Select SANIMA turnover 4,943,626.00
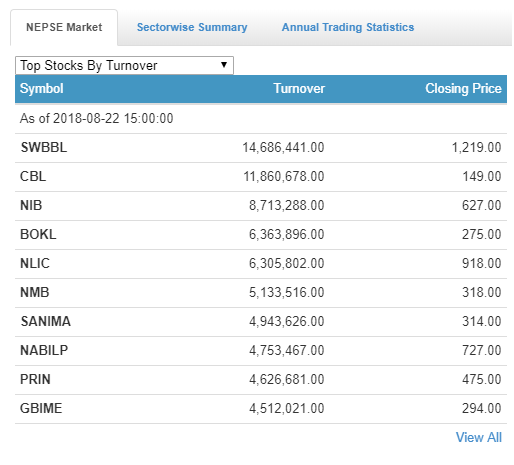 point(287,321)
